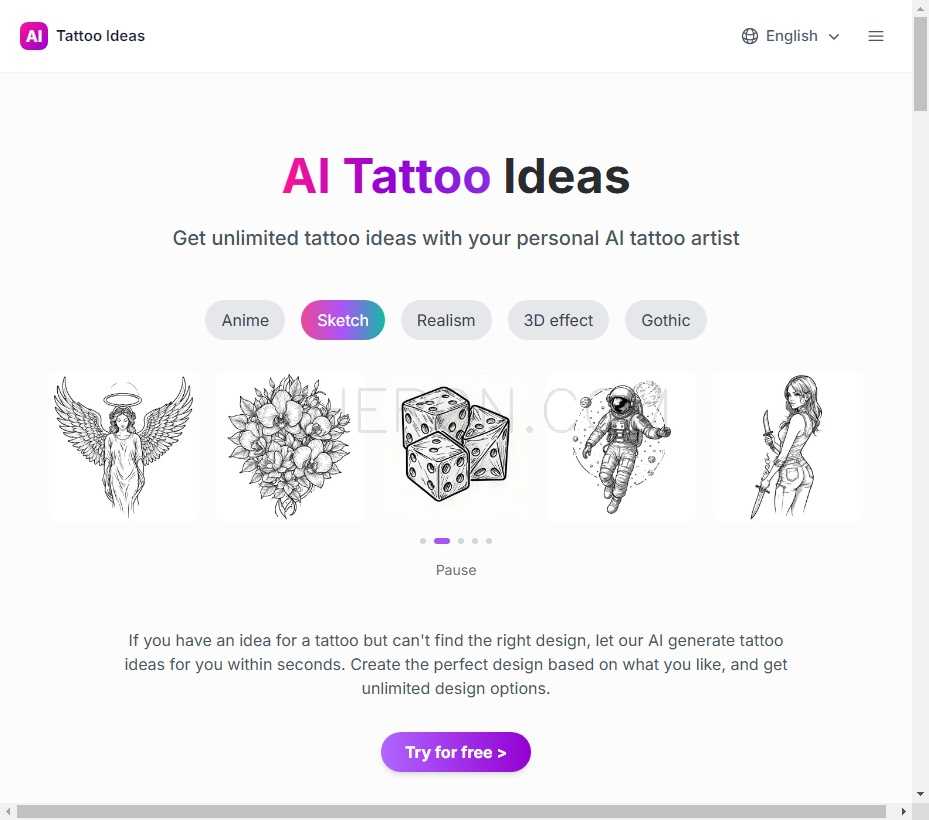
Task: Click the vertical scrollbar down arrow
Action: click(920, 794)
